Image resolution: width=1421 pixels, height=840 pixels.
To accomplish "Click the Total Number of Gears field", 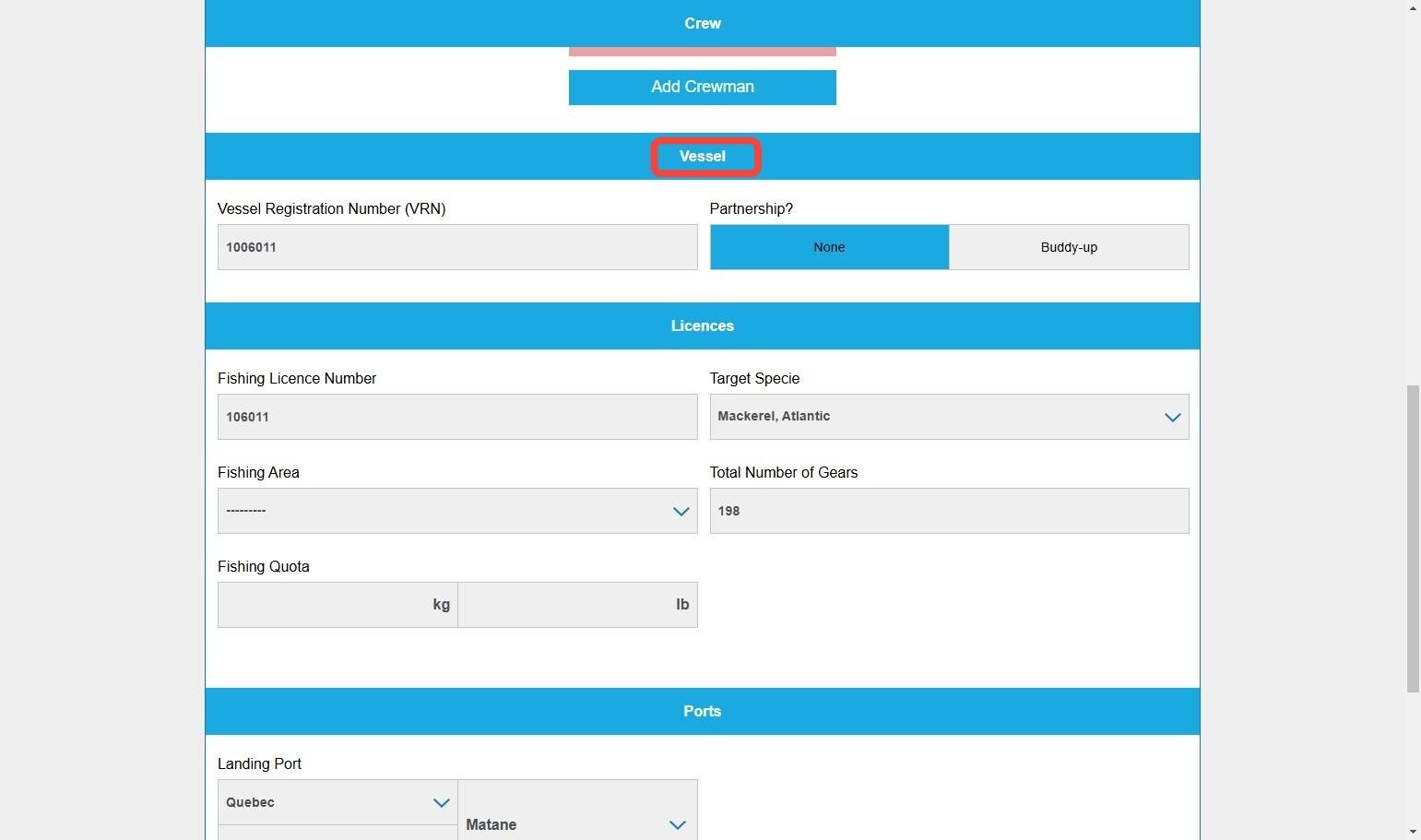I will [949, 511].
